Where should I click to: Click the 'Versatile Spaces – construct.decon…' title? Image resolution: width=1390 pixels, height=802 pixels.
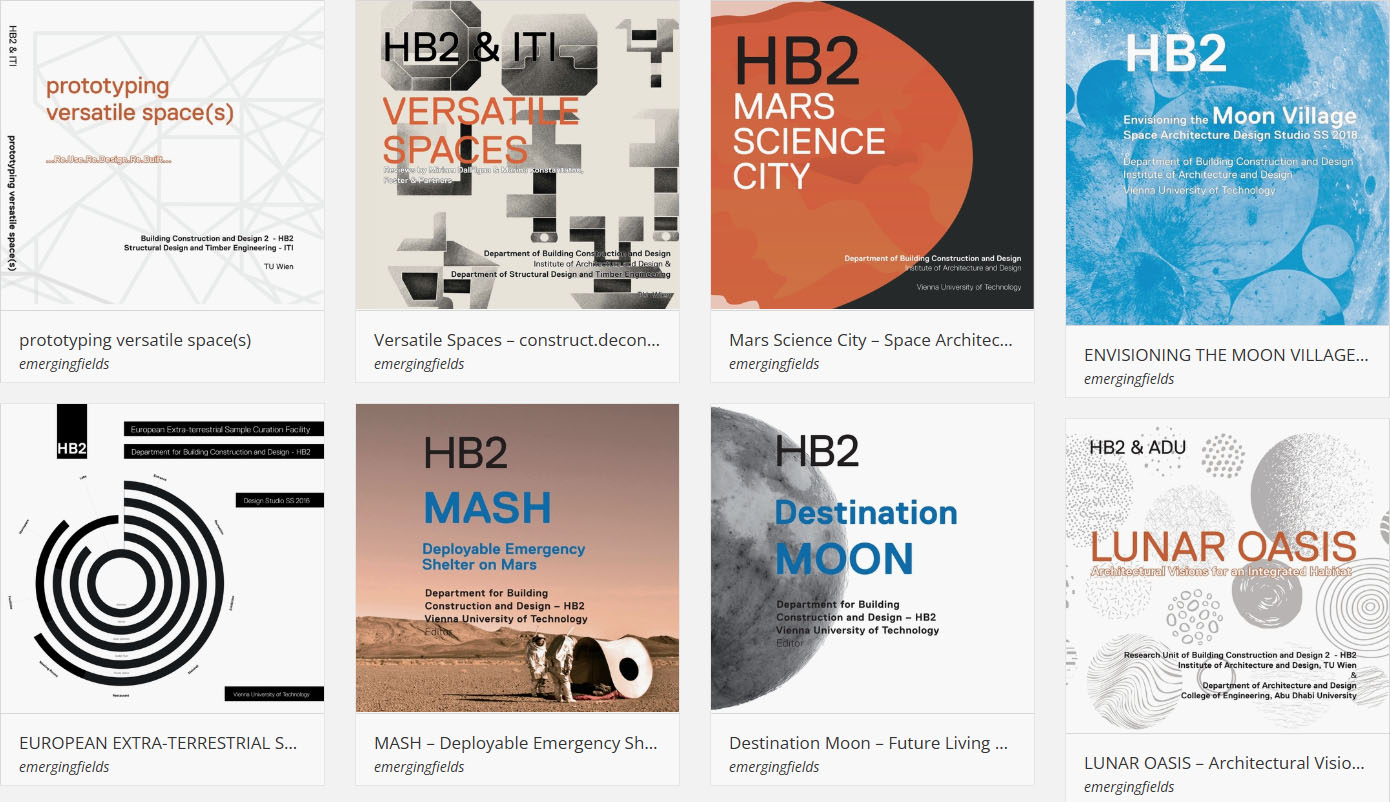tap(517, 340)
